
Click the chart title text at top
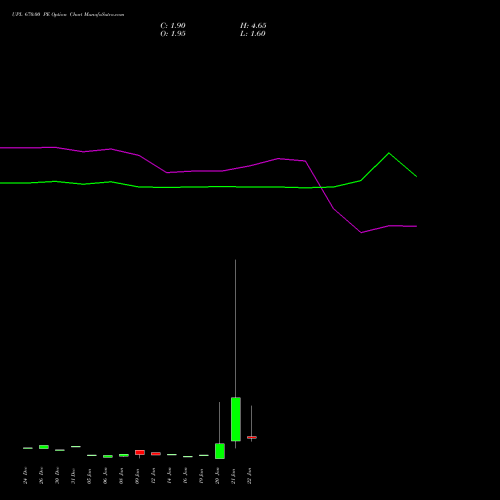click(68, 15)
